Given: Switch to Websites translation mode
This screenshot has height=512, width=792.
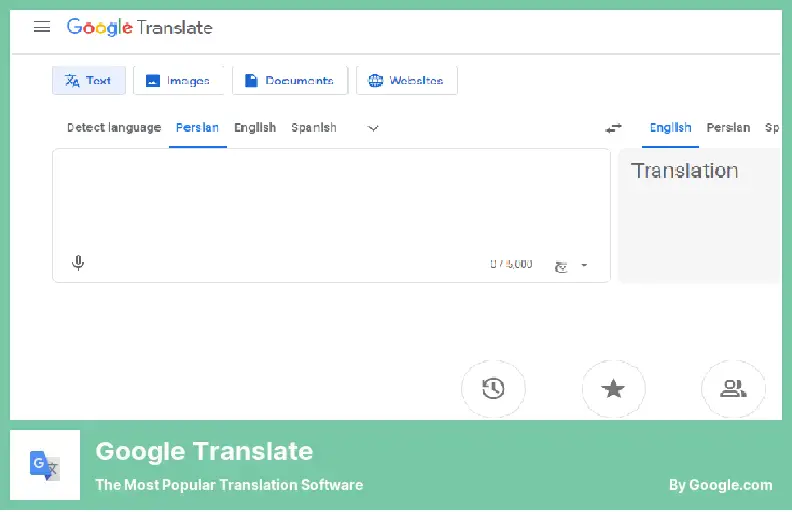Looking at the screenshot, I should point(407,80).
